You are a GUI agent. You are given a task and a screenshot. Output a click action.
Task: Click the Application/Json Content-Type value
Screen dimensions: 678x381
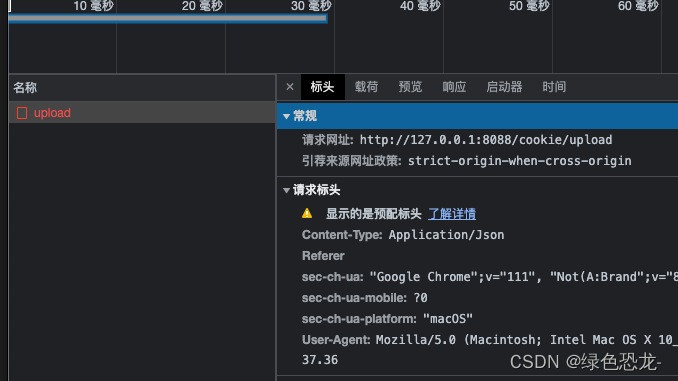[x=446, y=235]
